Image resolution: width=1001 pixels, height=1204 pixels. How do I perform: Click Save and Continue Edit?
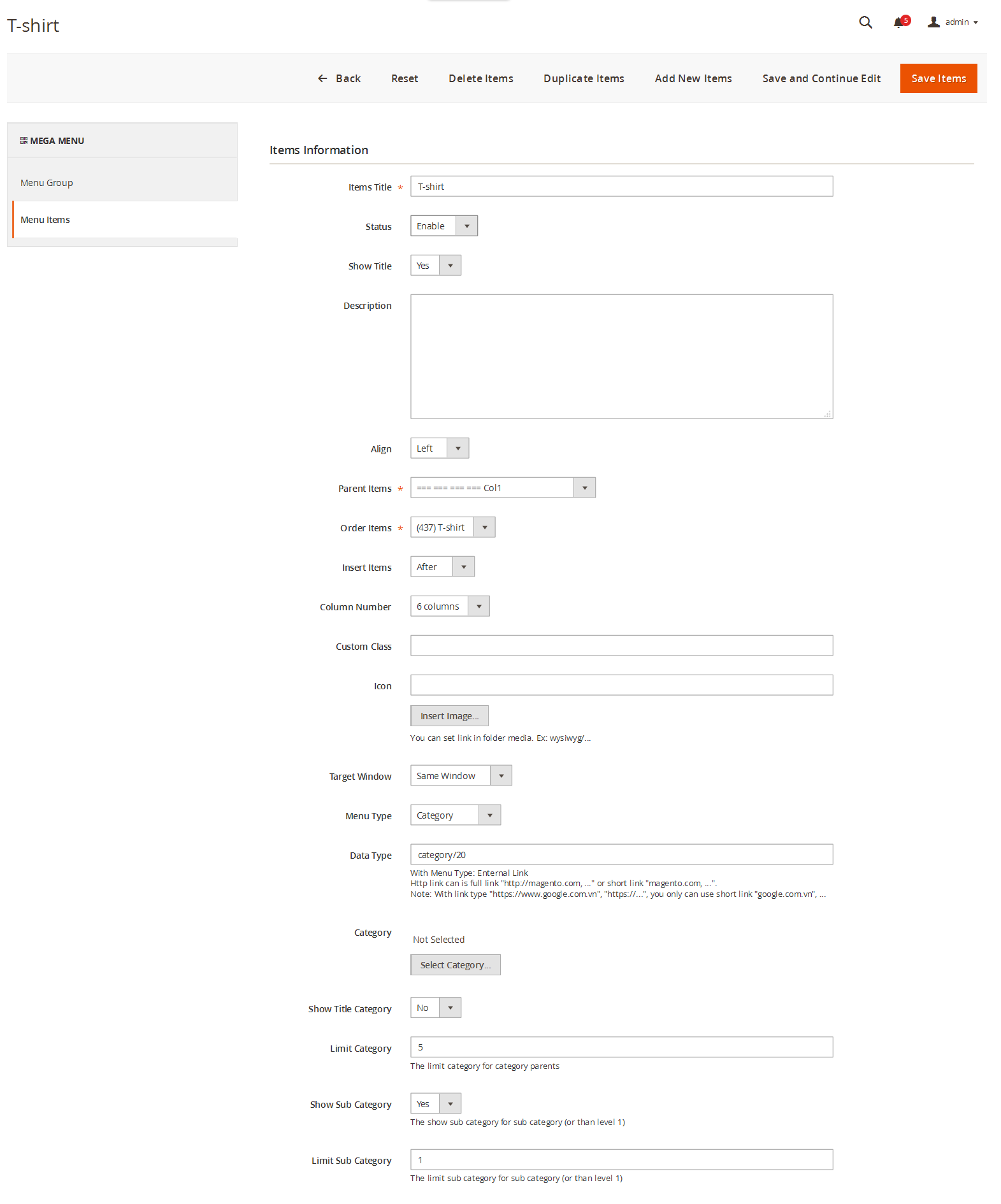[x=821, y=78]
